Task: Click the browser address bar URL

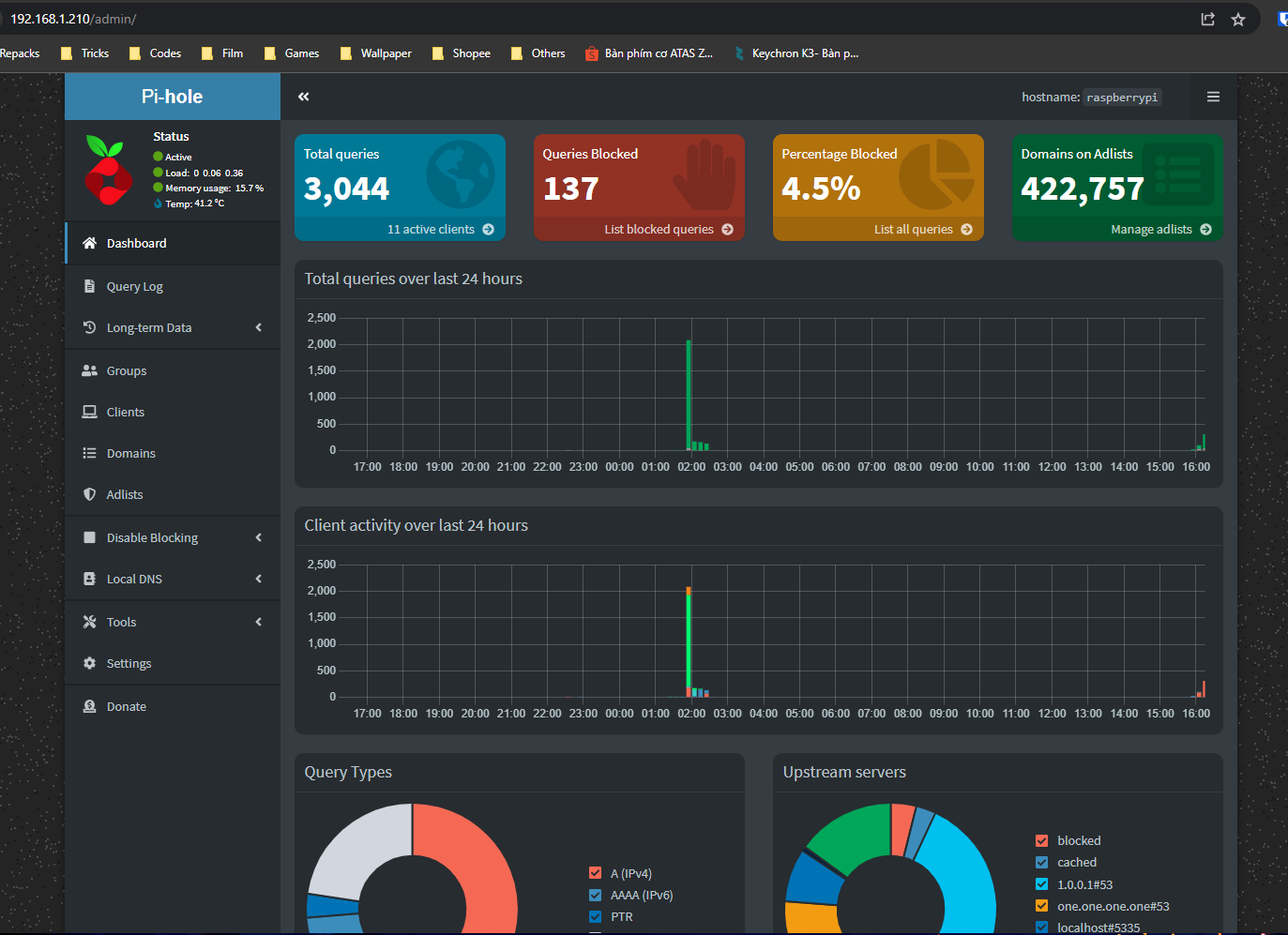Action: (x=73, y=19)
